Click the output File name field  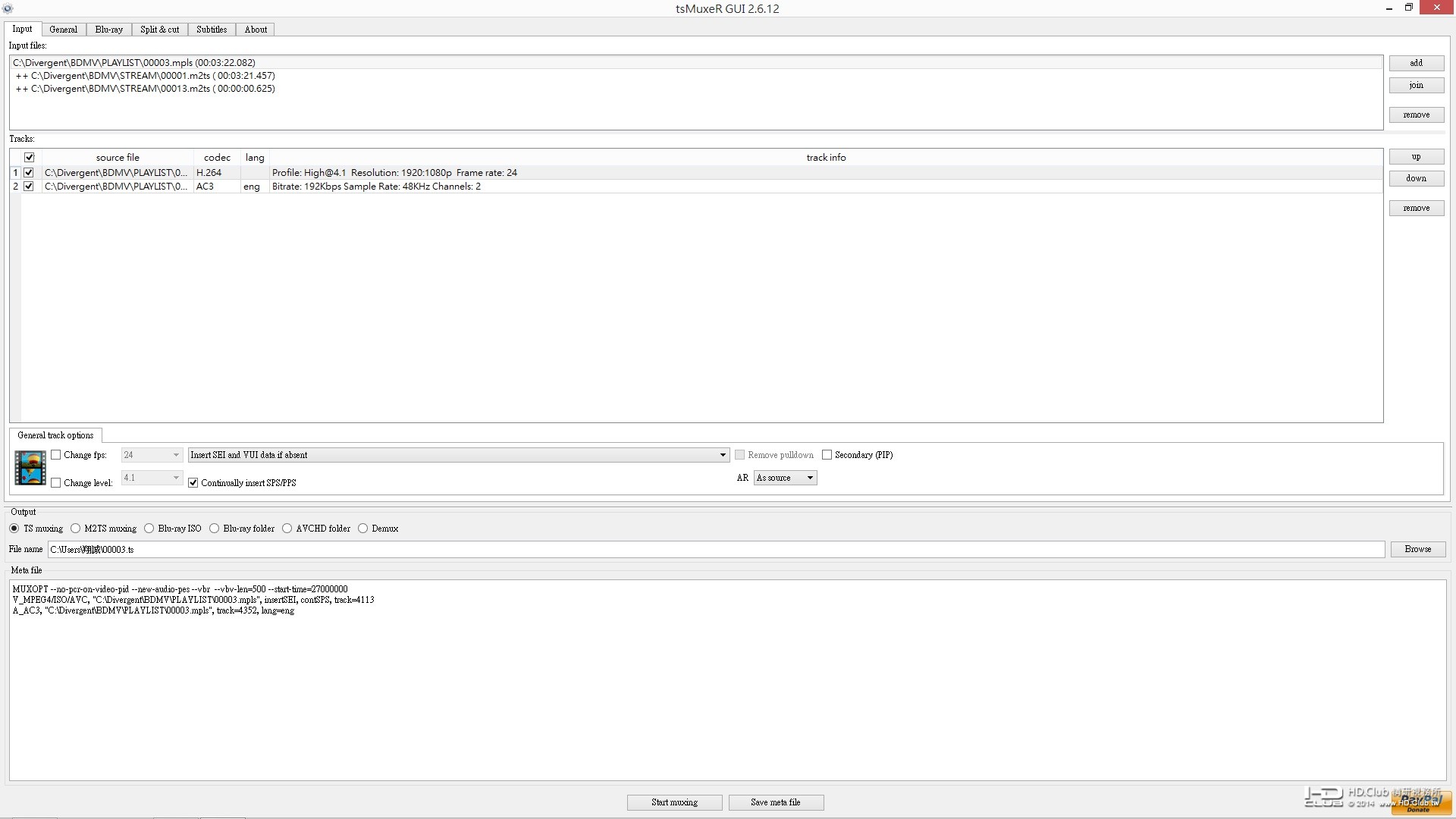[716, 550]
